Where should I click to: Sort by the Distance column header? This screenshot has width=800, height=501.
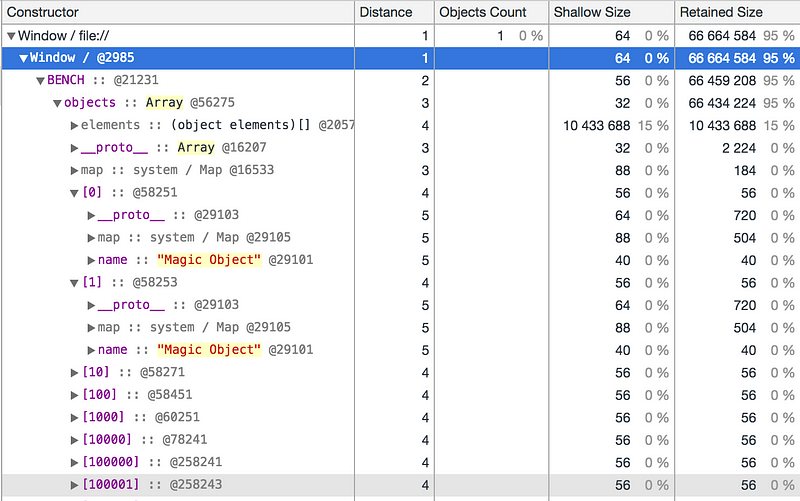coord(391,12)
